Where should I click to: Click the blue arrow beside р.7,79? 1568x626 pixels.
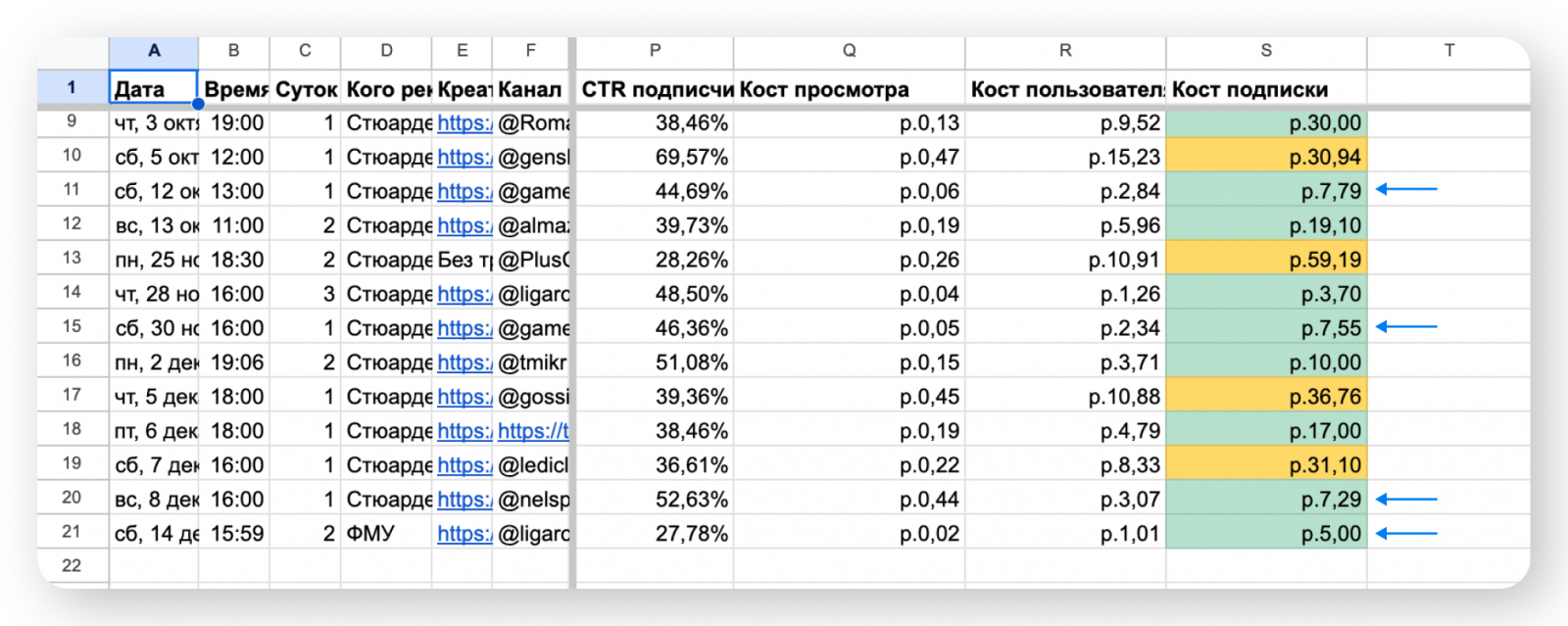coord(1406,189)
